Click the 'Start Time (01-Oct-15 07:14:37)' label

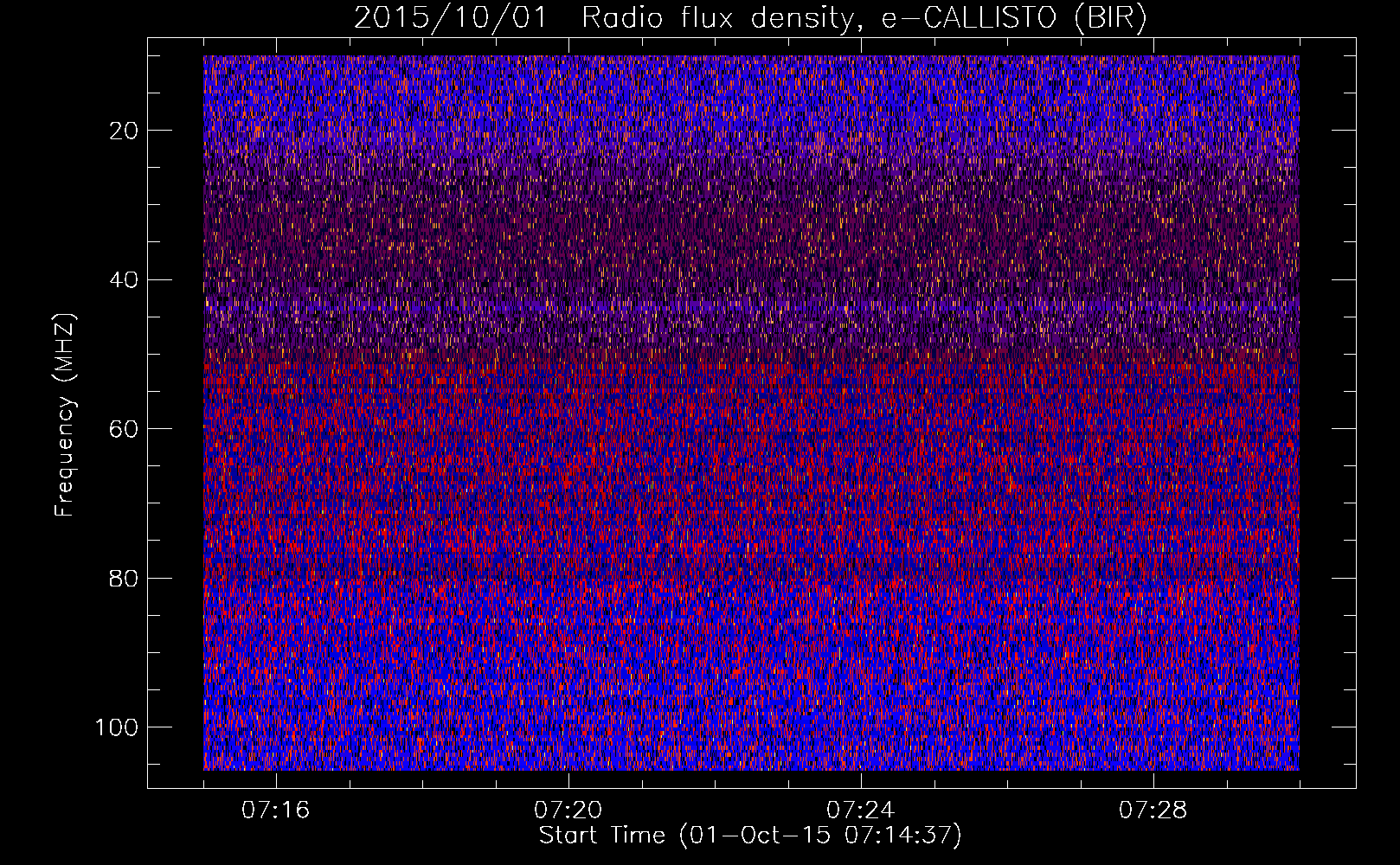tap(750, 836)
